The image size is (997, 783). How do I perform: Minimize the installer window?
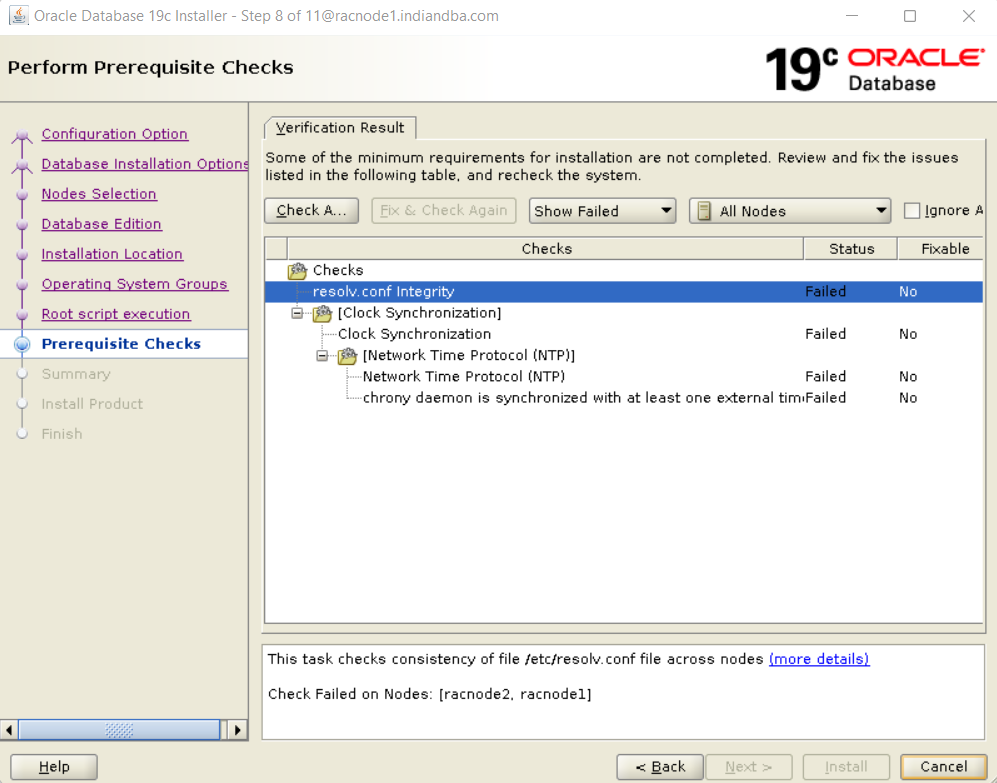click(x=852, y=16)
